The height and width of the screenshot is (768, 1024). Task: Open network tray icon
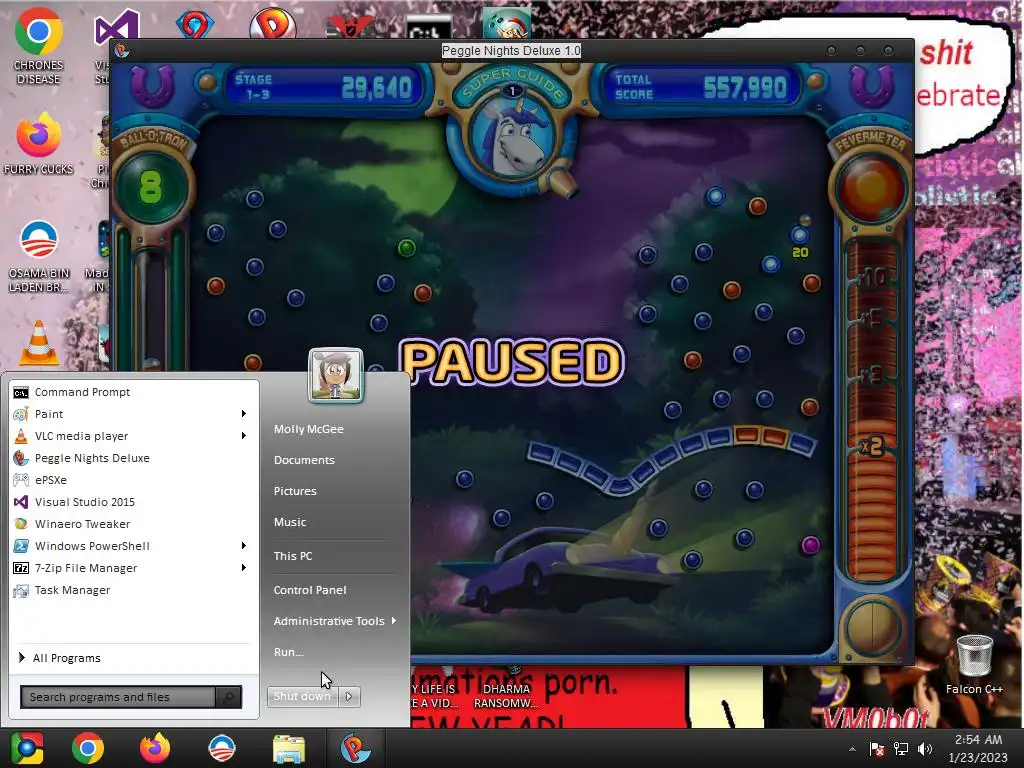[901, 749]
